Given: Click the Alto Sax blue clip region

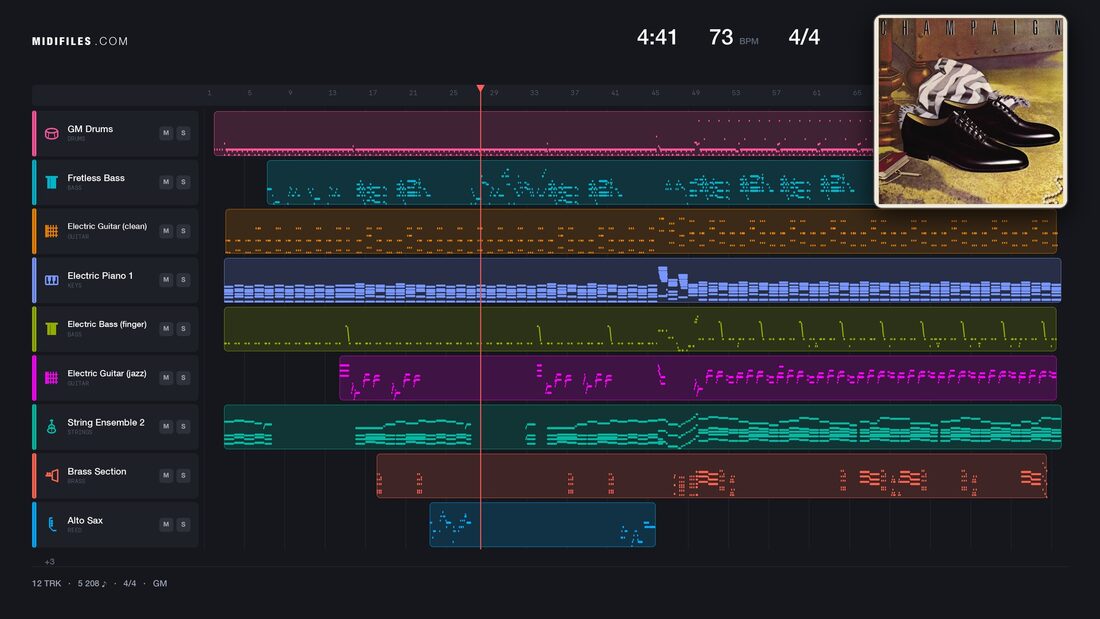Looking at the screenshot, I should [x=542, y=524].
